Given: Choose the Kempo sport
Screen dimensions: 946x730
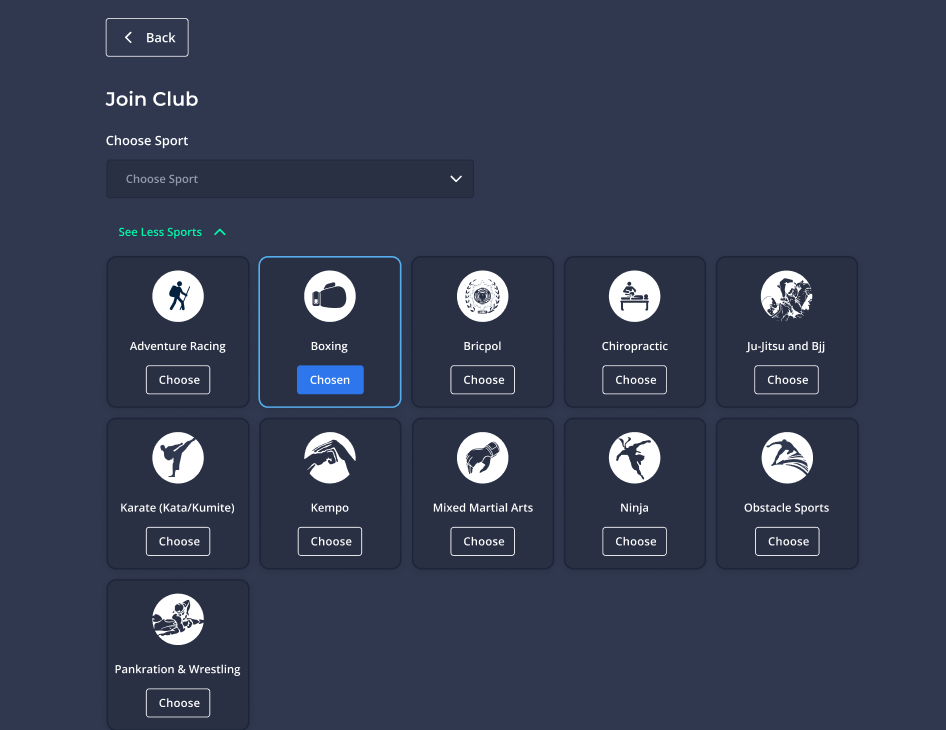Looking at the screenshot, I should [x=330, y=542].
